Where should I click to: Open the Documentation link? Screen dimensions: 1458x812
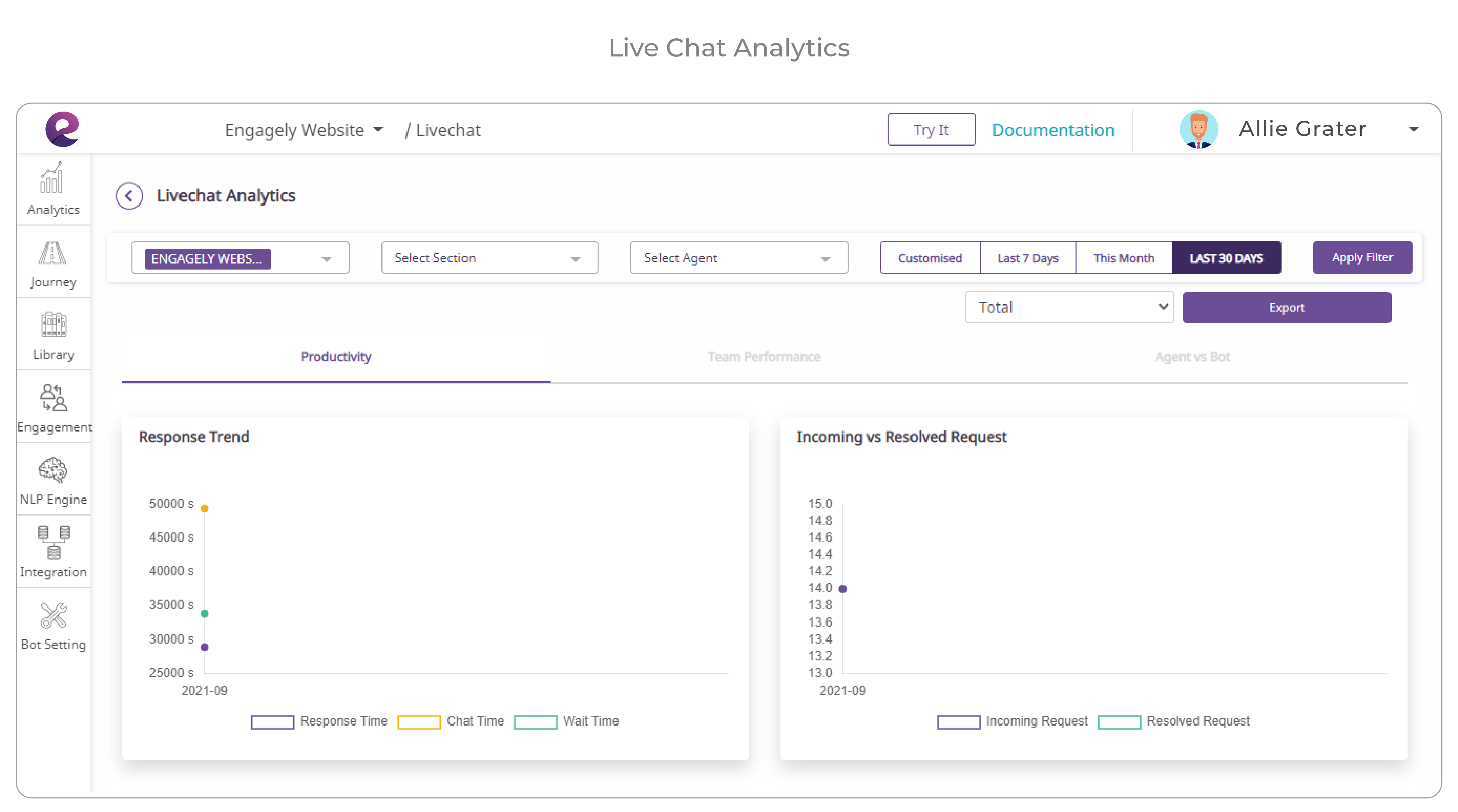(x=1053, y=130)
